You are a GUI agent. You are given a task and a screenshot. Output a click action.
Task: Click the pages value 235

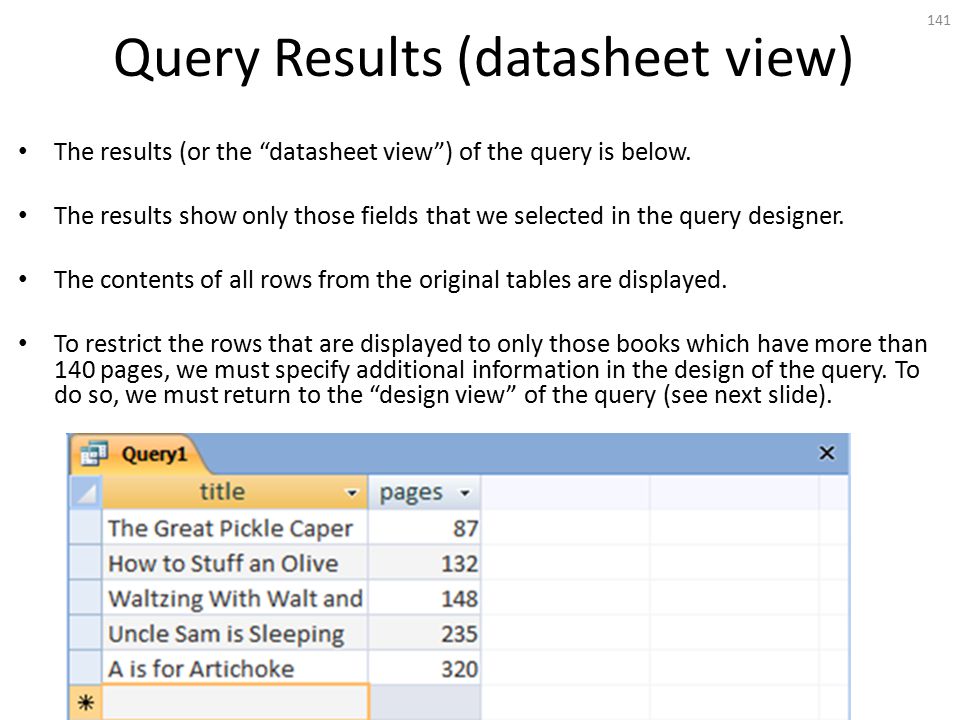tap(424, 633)
